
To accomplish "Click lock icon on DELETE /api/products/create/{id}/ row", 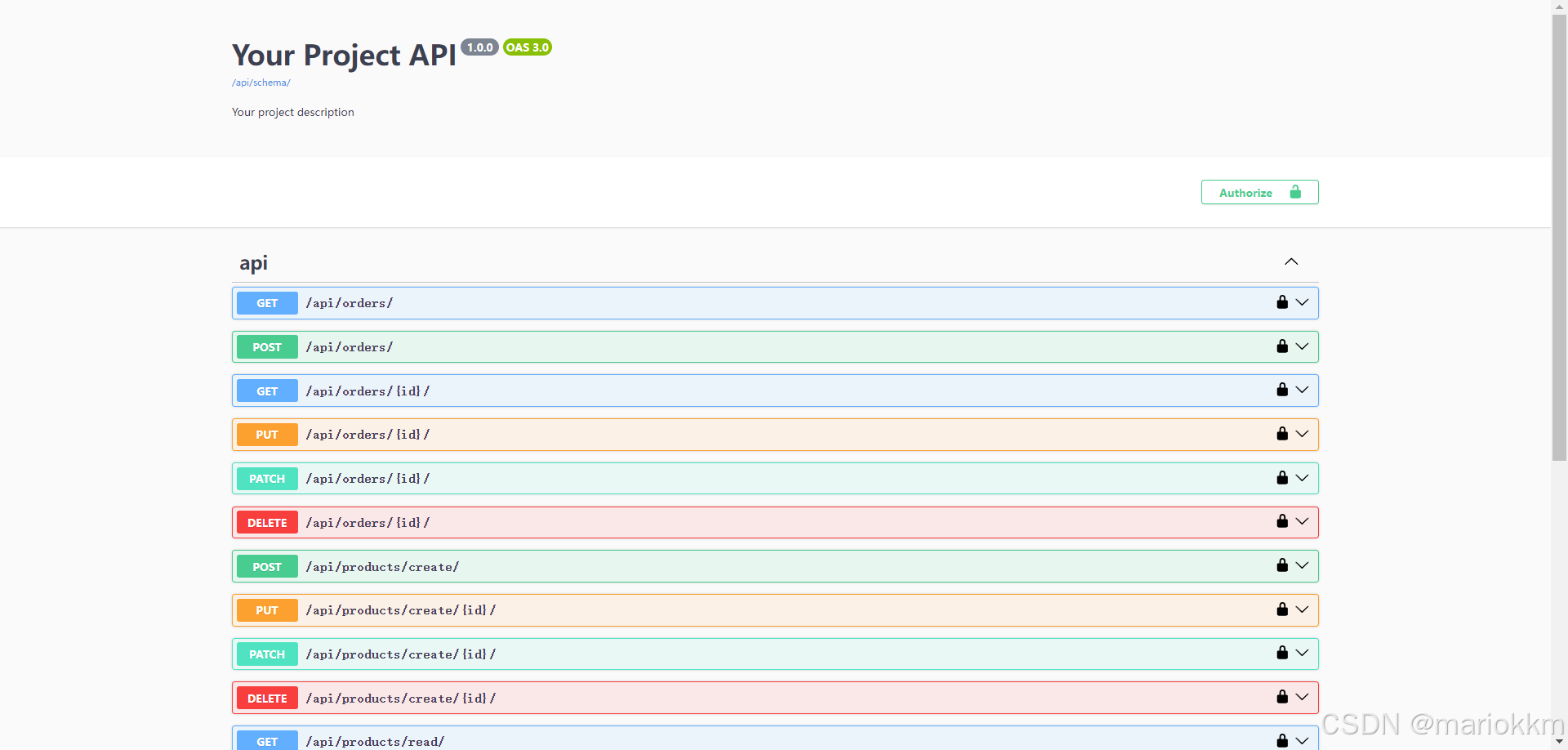I will tap(1282, 697).
